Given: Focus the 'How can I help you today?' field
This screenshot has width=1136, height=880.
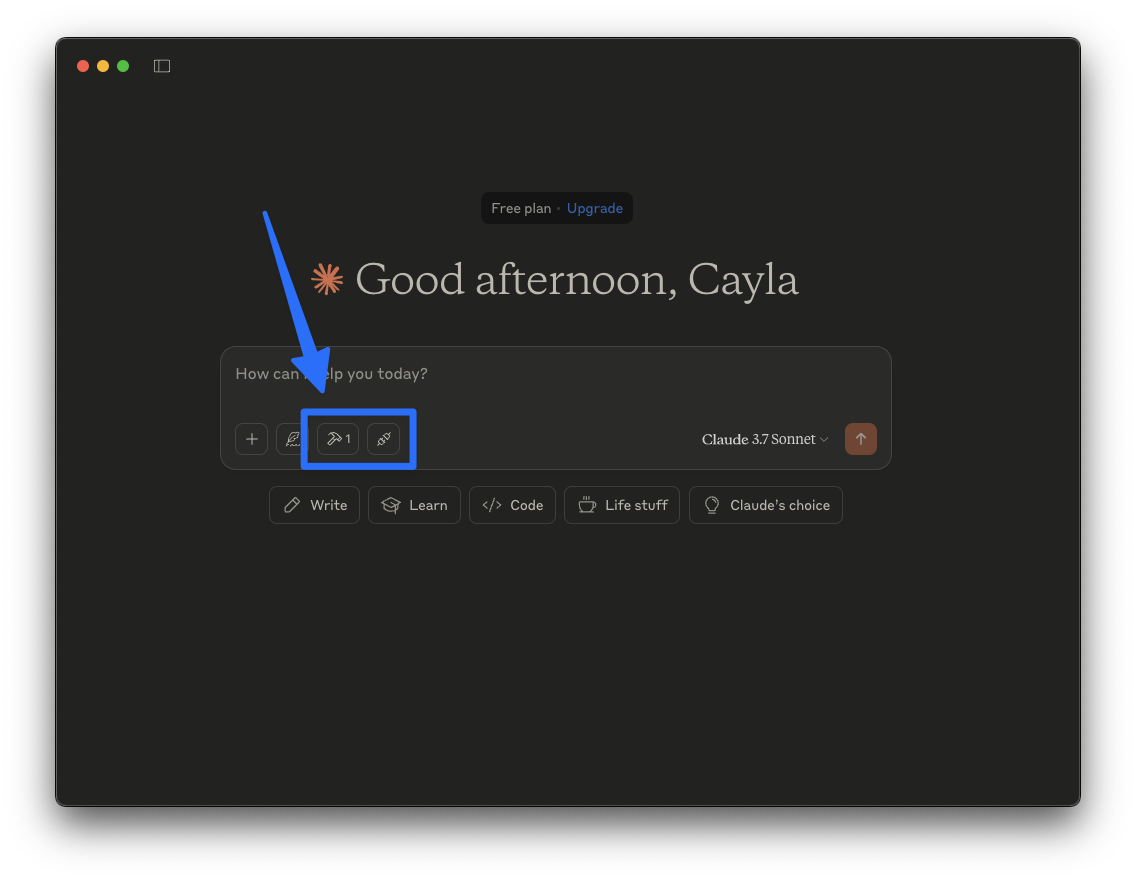Looking at the screenshot, I should click(556, 374).
